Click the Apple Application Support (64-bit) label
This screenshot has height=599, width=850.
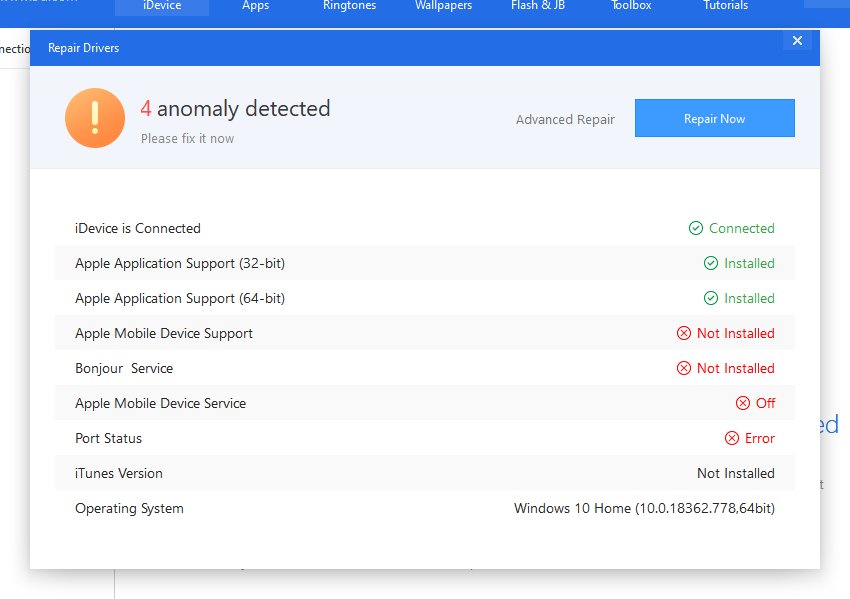180,298
